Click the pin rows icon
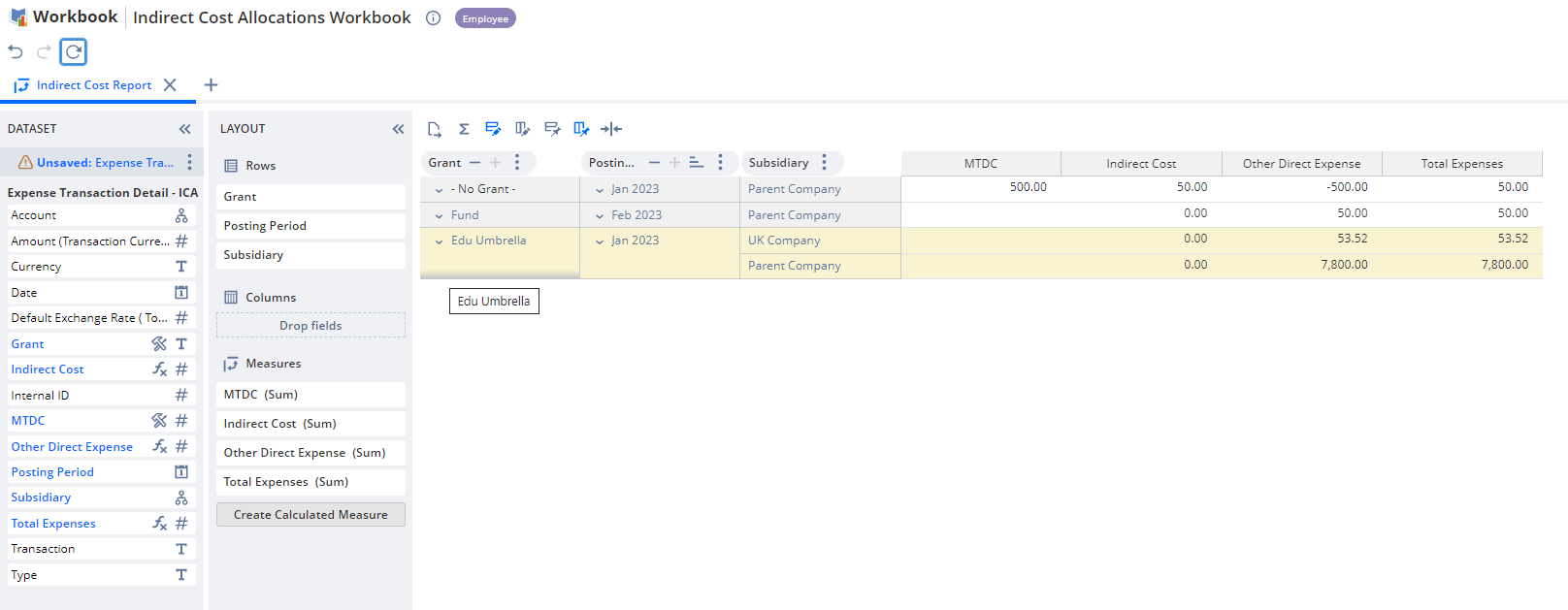This screenshot has width=1568, height=610. [x=552, y=129]
